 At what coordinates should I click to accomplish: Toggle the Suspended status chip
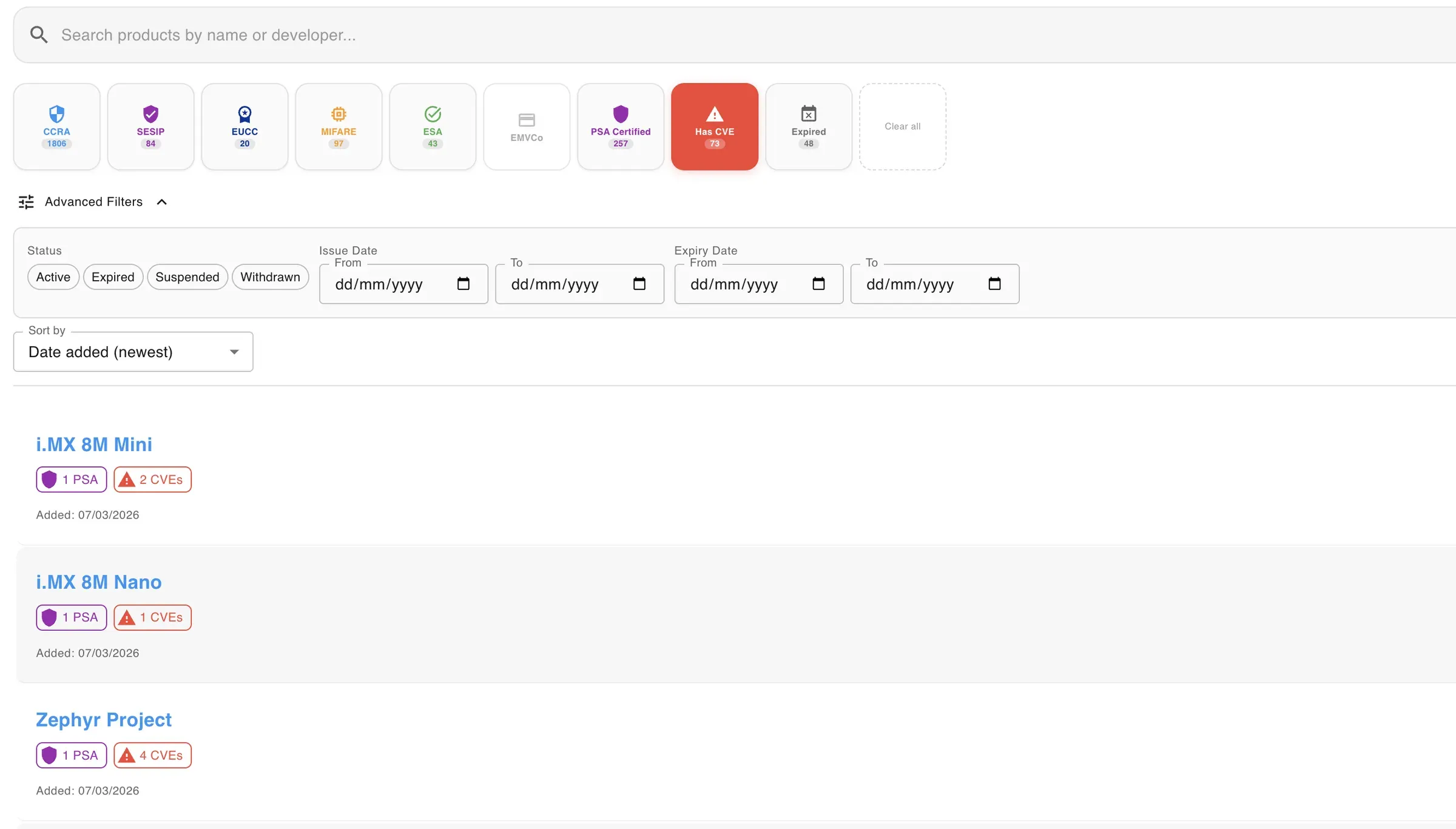click(187, 277)
